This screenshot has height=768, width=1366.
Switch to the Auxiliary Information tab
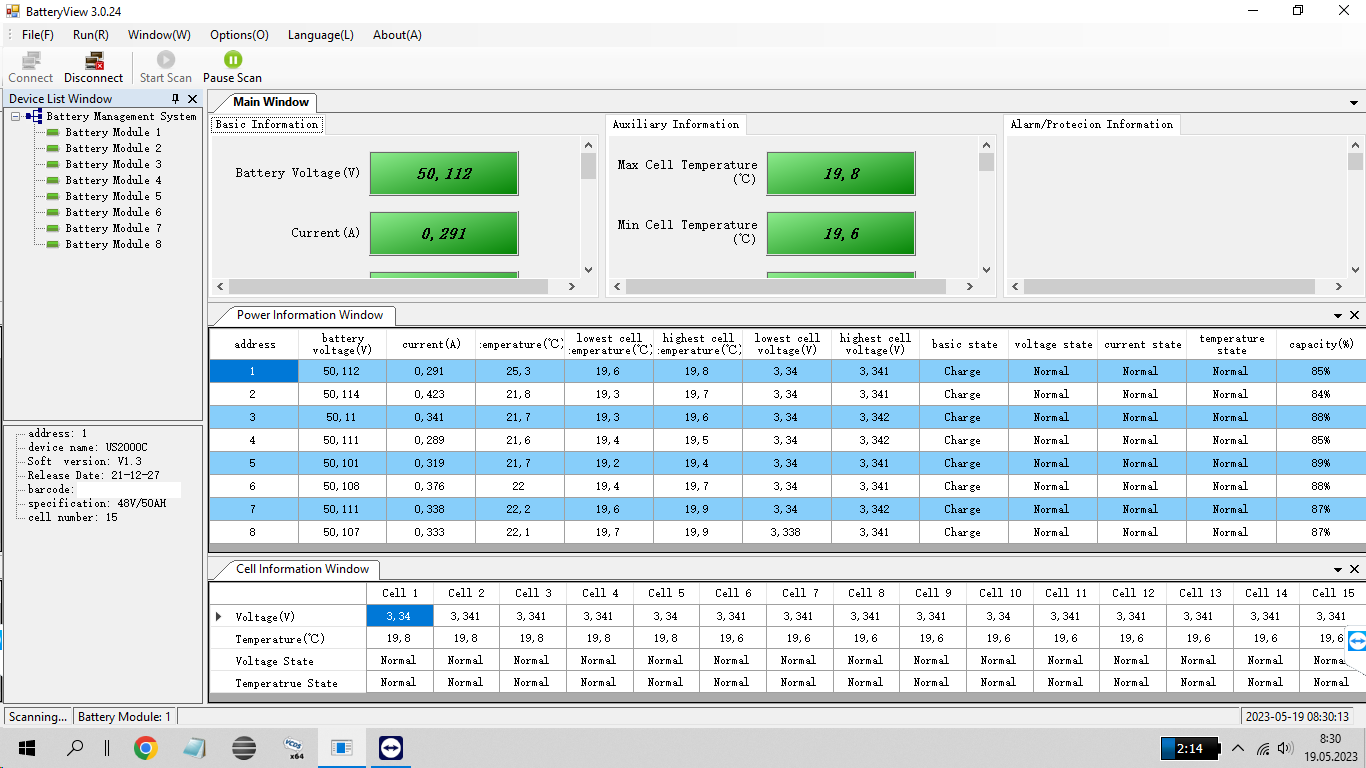click(x=676, y=125)
